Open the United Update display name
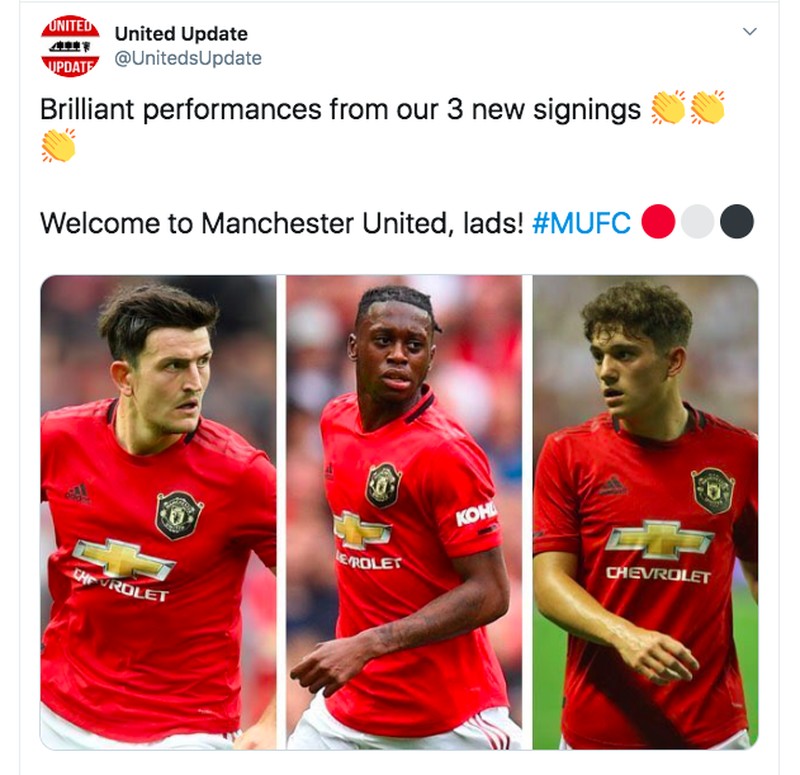Image resolution: width=800 pixels, height=775 pixels. point(181,34)
